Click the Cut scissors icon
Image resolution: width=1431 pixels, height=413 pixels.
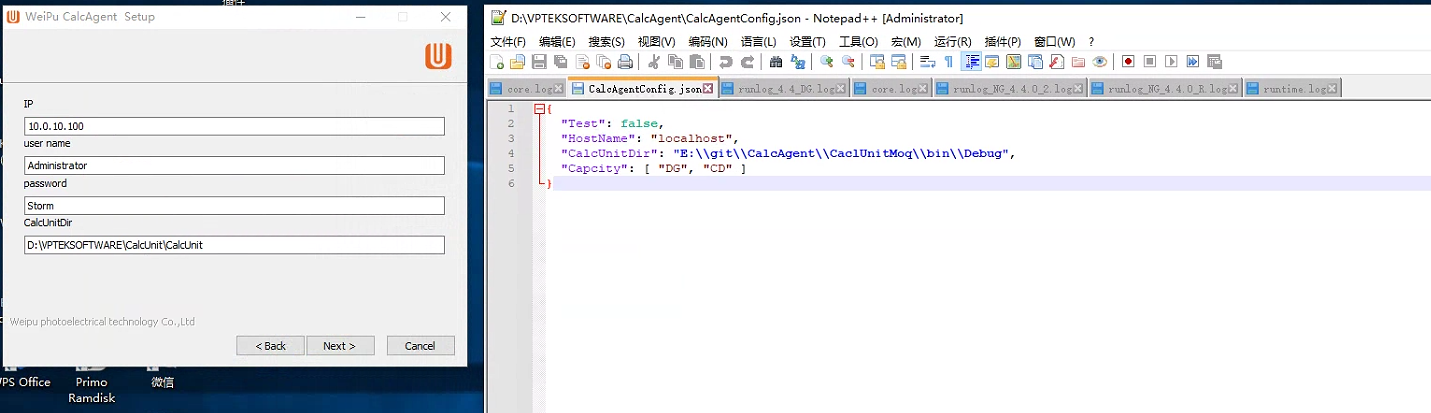pos(653,61)
